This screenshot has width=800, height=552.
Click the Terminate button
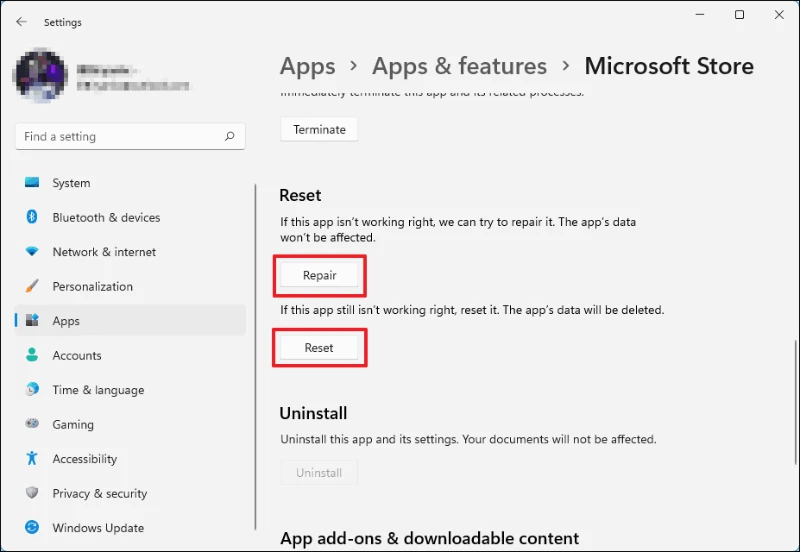[x=319, y=130]
